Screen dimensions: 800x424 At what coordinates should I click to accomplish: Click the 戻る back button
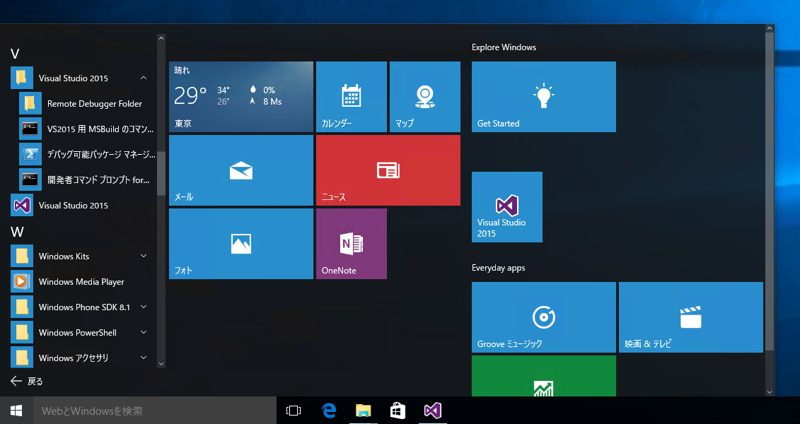27,381
